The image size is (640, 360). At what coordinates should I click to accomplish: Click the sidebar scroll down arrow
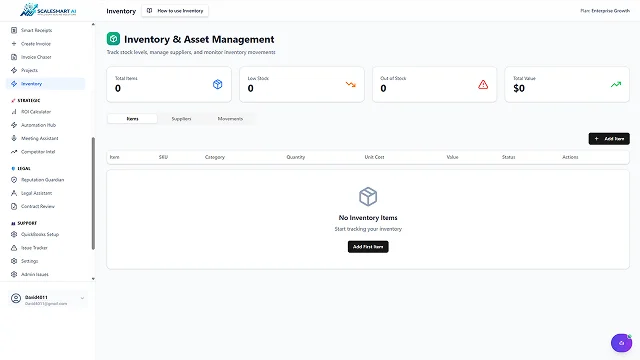93,279
